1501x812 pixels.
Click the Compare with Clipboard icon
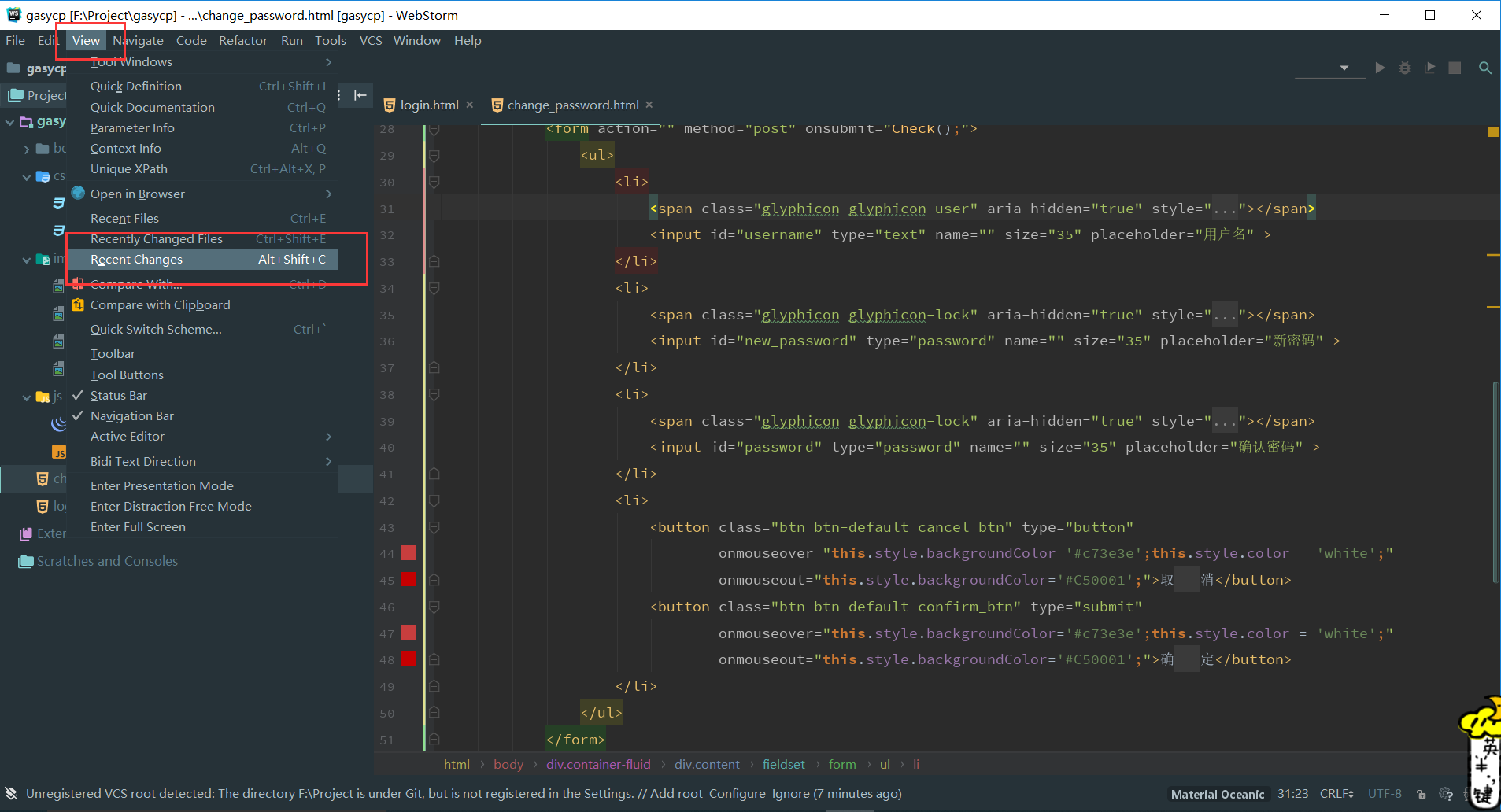[x=78, y=304]
